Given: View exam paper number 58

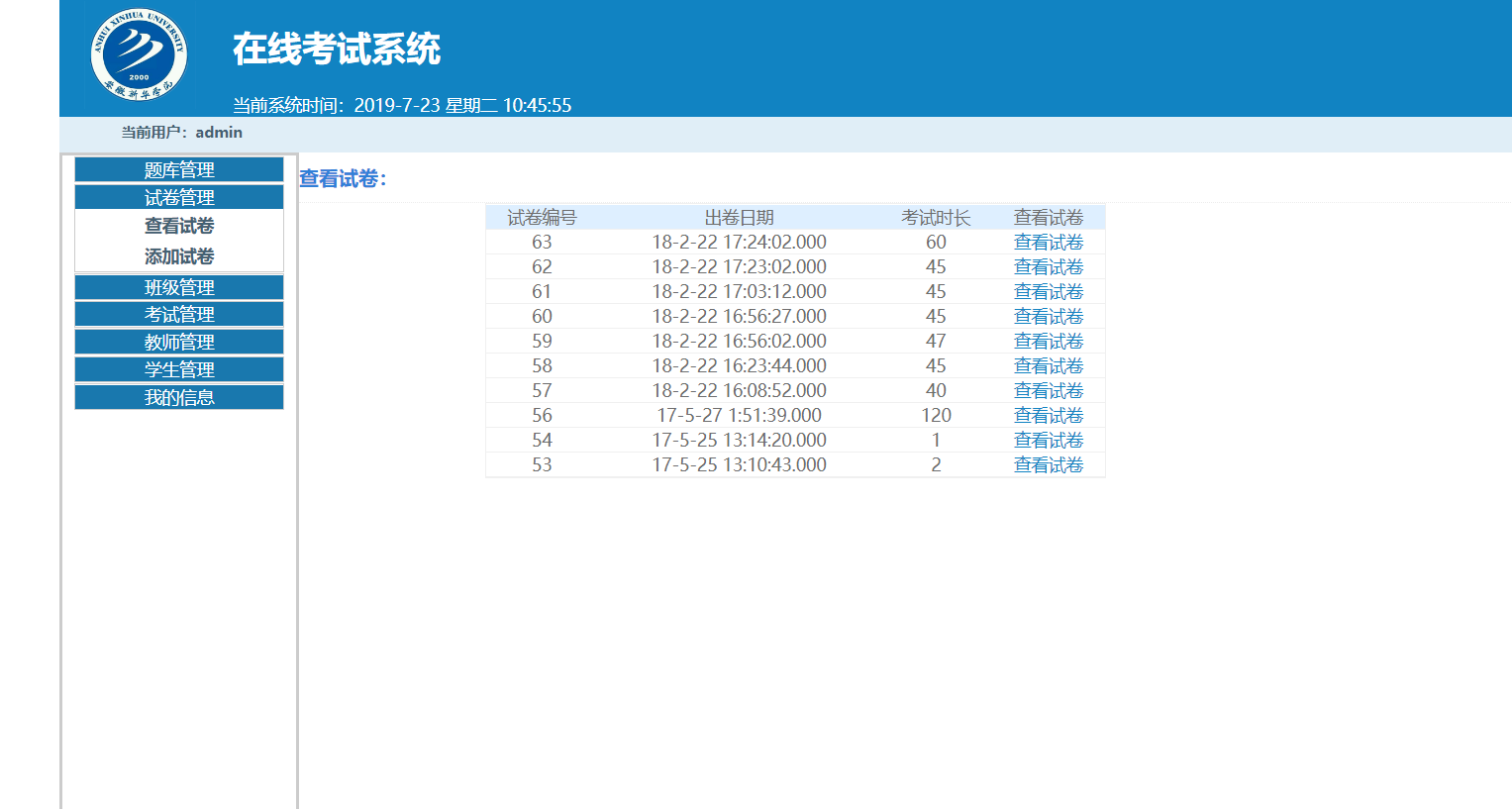Looking at the screenshot, I should tap(1049, 366).
